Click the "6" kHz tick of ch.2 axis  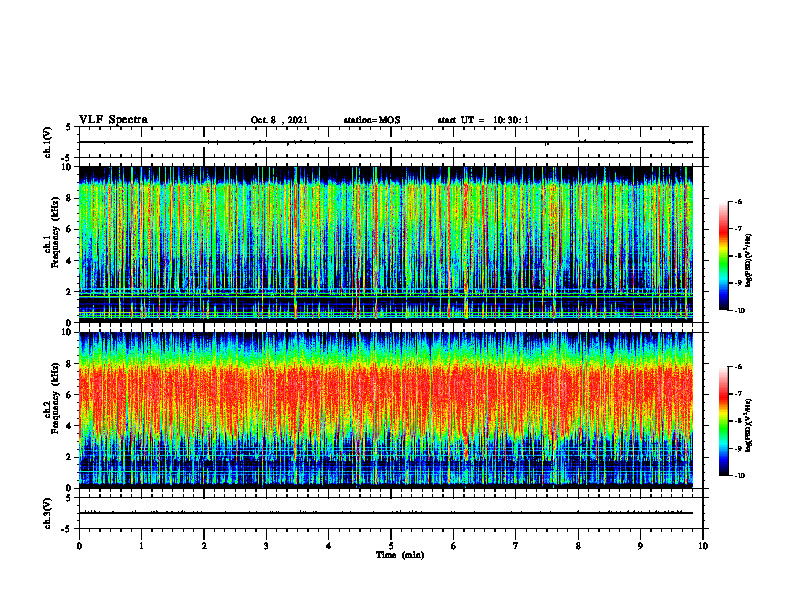click(70, 394)
